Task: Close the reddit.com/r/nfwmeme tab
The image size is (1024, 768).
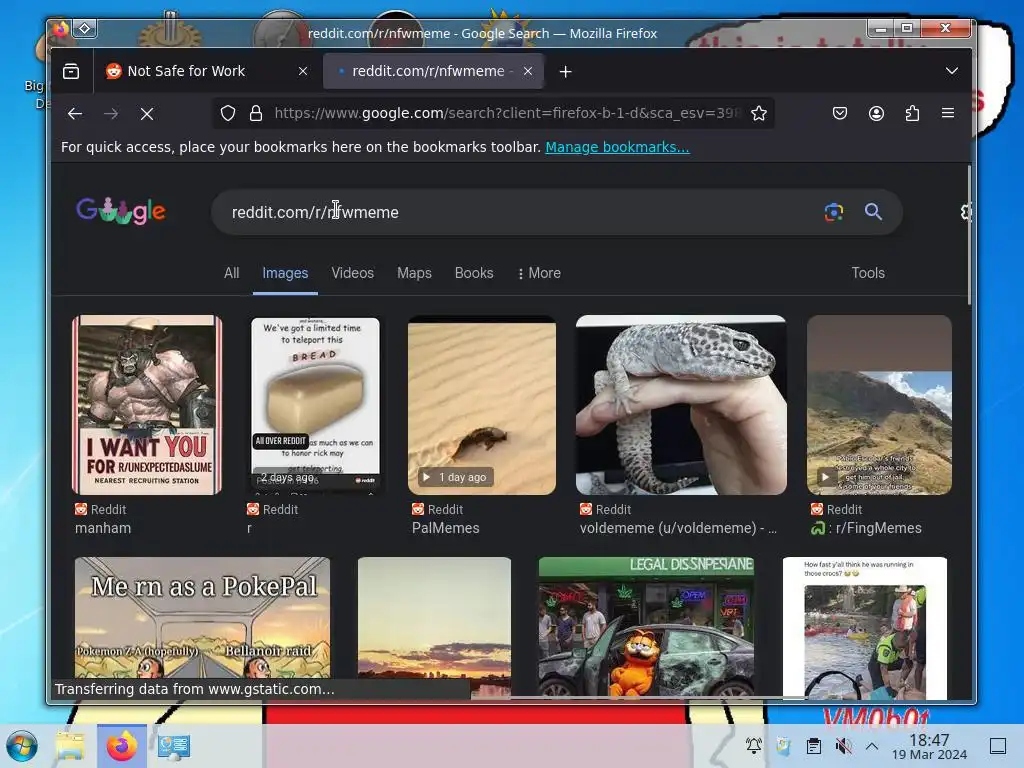Action: click(x=528, y=71)
